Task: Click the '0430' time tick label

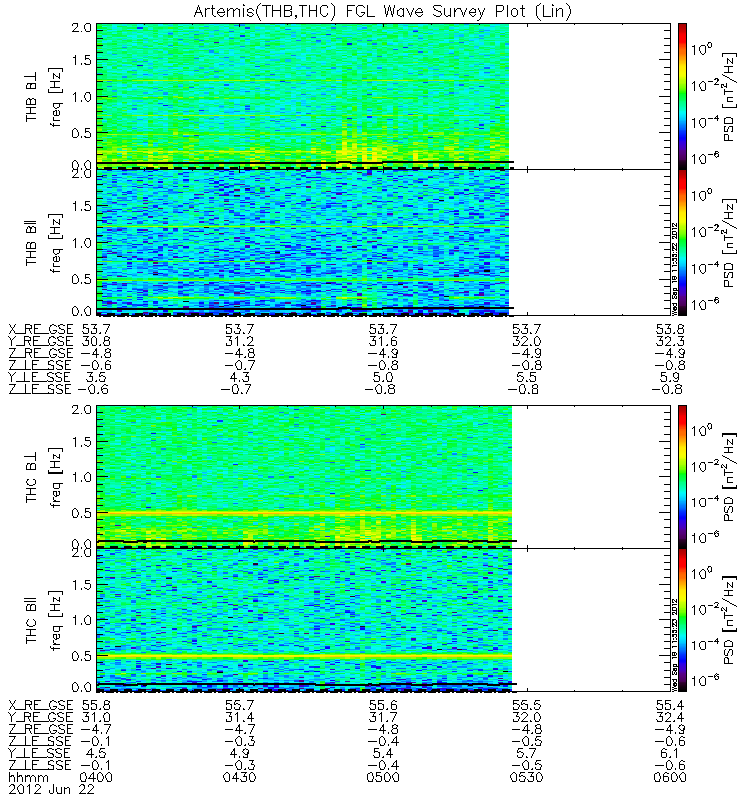Action: (239, 778)
